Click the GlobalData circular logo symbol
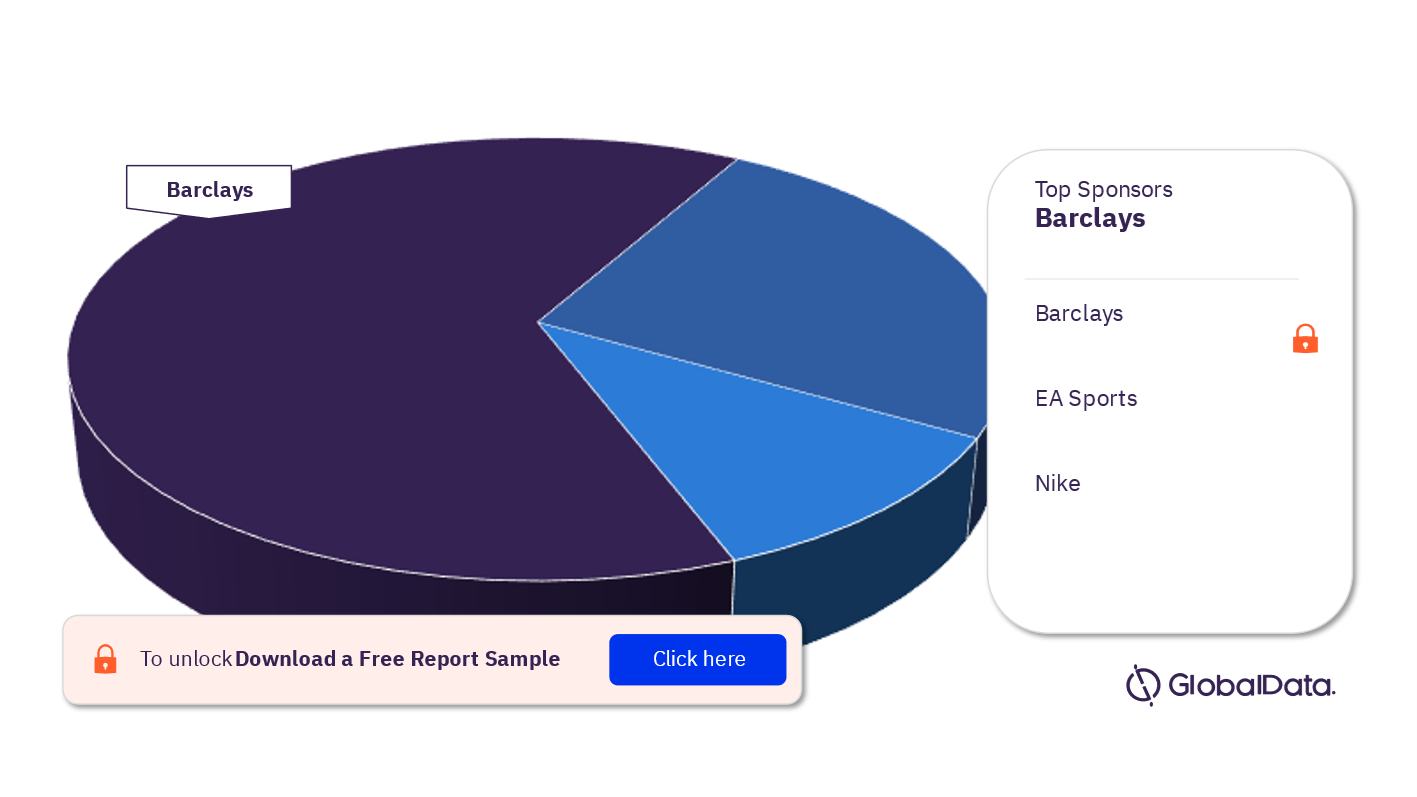Image resolution: width=1417 pixels, height=797 pixels. pos(1142,685)
